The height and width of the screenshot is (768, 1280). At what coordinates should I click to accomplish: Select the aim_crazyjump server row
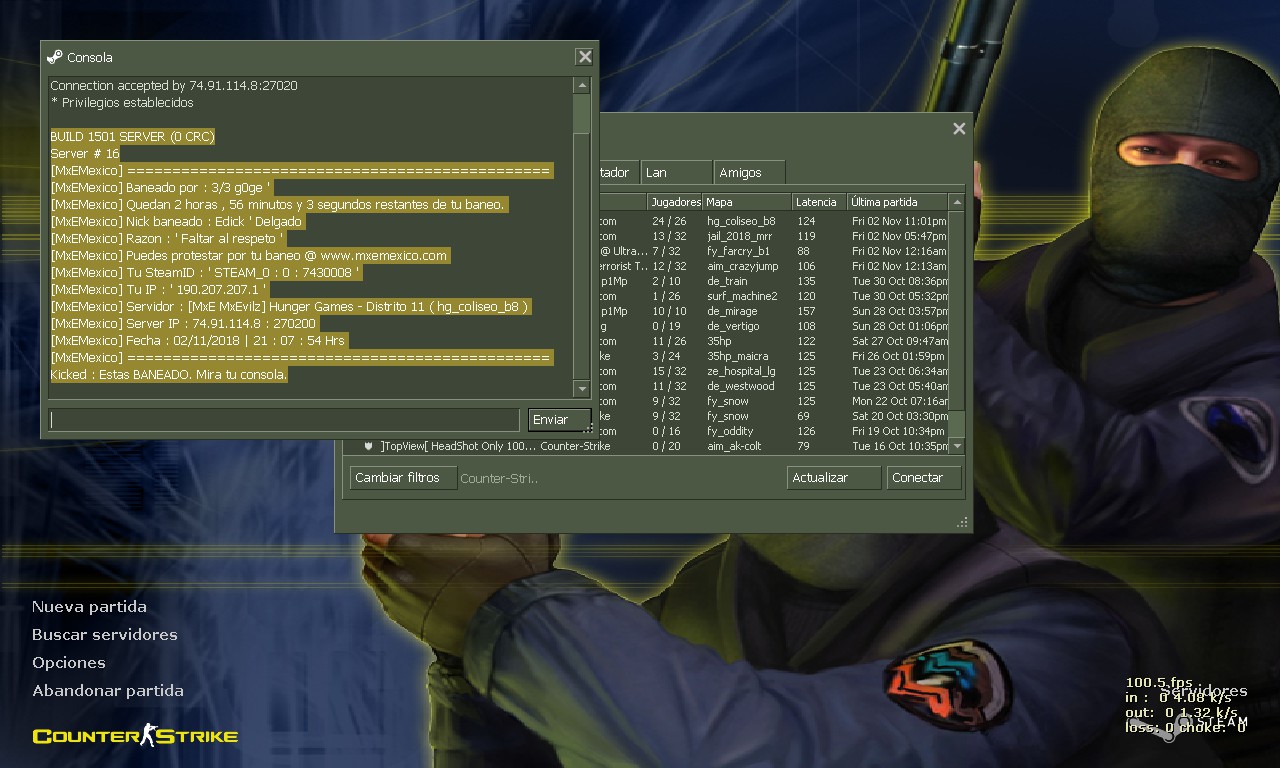(773, 266)
